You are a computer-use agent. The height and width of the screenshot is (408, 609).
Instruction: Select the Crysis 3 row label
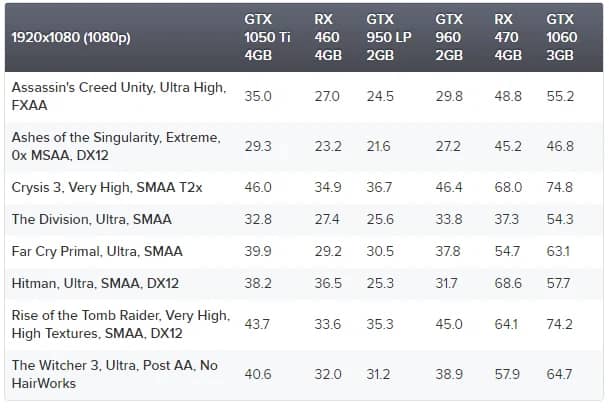tap(105, 187)
